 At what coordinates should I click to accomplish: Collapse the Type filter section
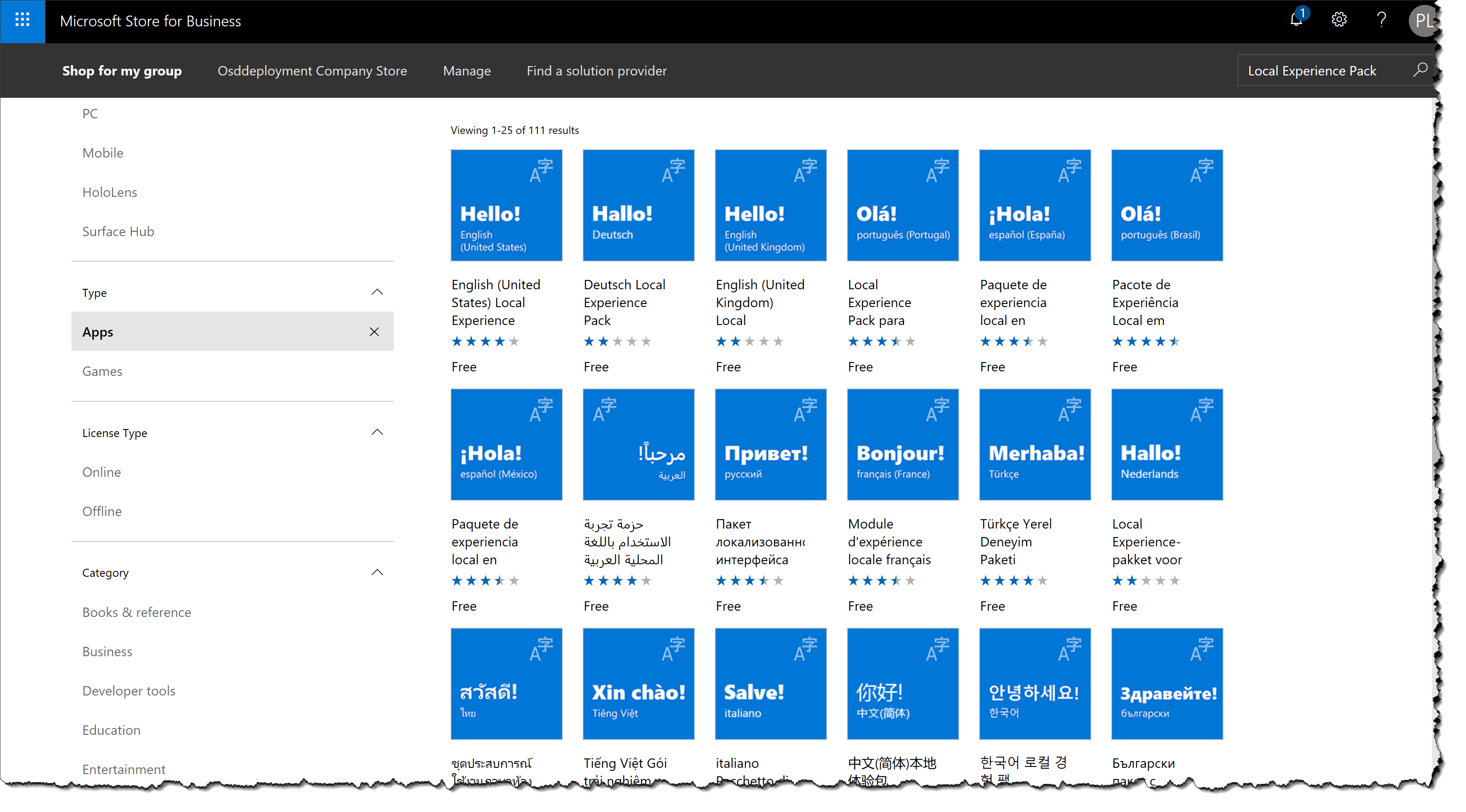pos(377,292)
